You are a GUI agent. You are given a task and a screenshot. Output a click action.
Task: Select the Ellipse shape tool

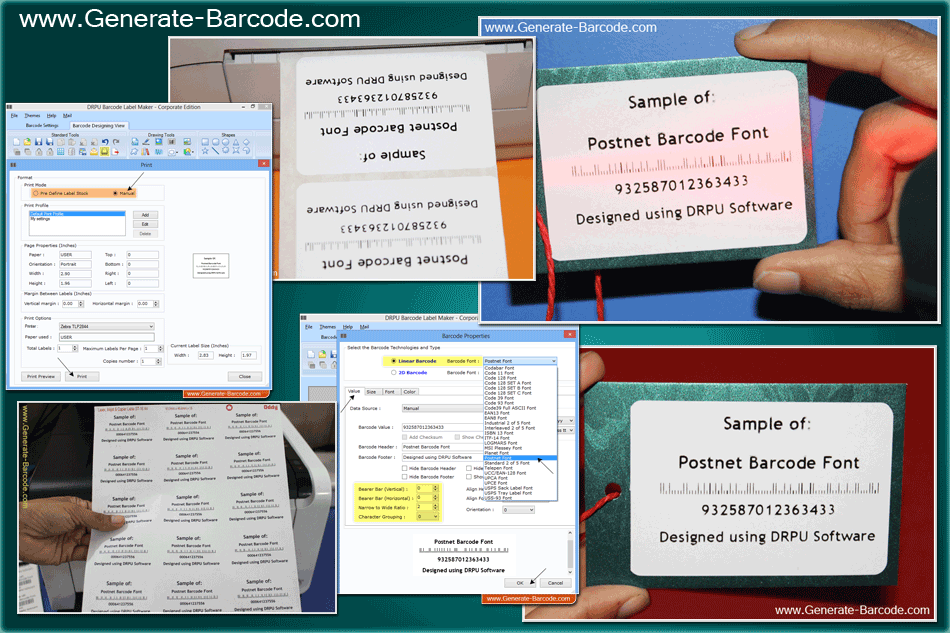[x=225, y=142]
